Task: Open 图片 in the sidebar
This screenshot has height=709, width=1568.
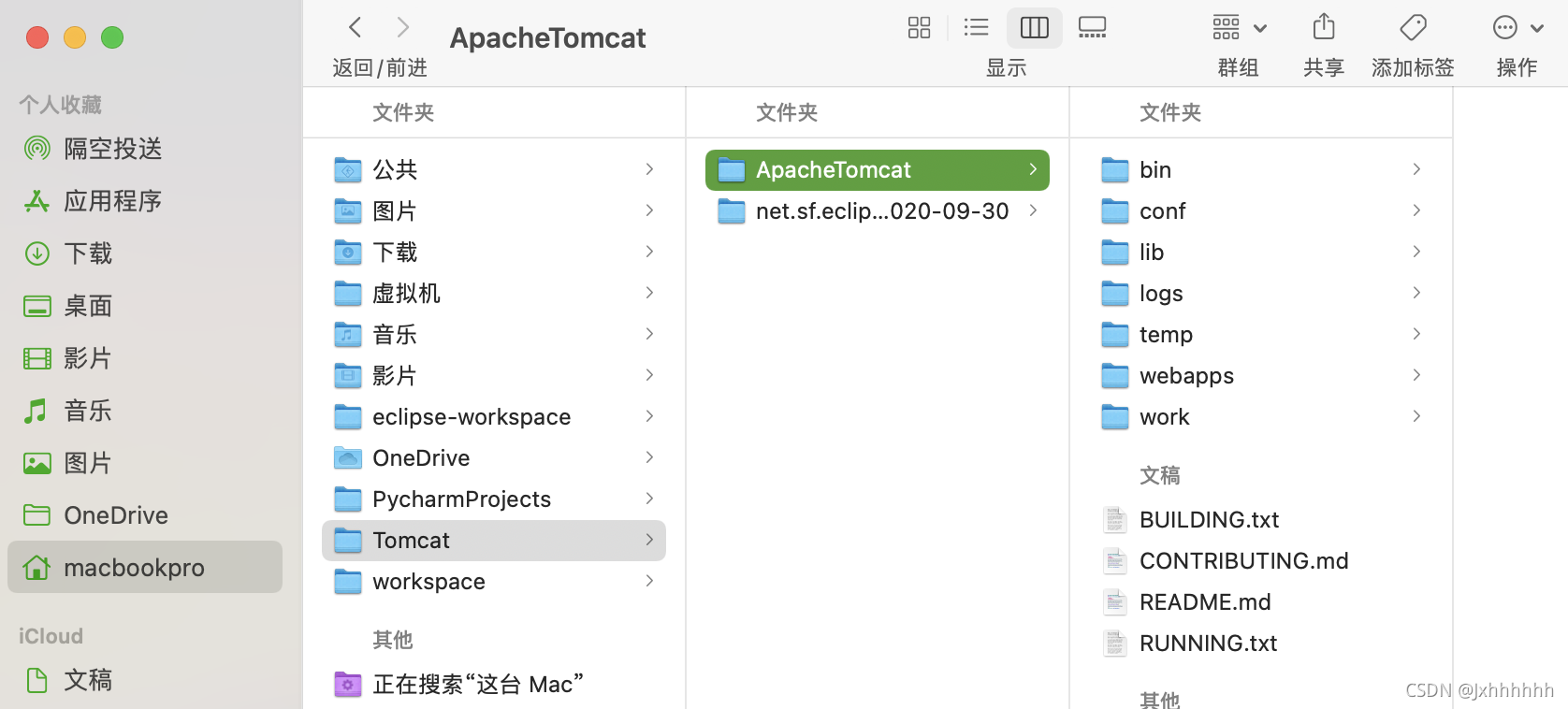Action: [145, 463]
